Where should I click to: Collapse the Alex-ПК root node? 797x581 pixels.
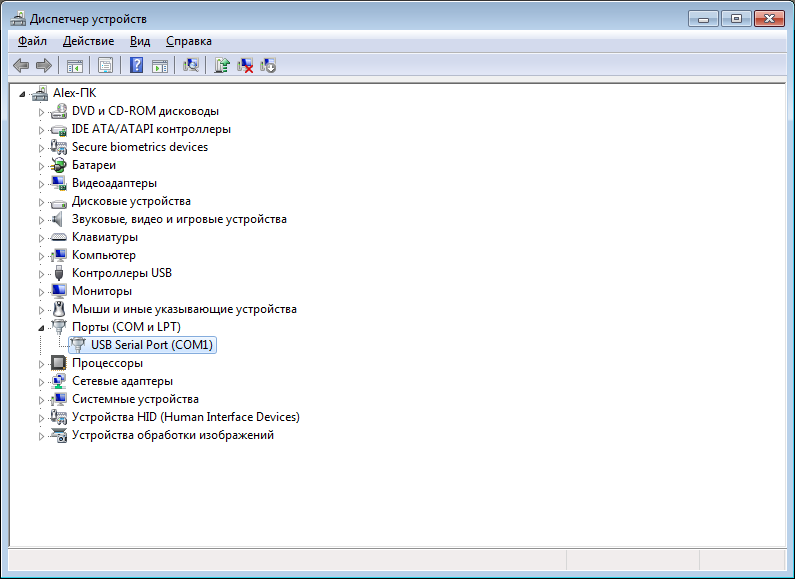pos(22,94)
